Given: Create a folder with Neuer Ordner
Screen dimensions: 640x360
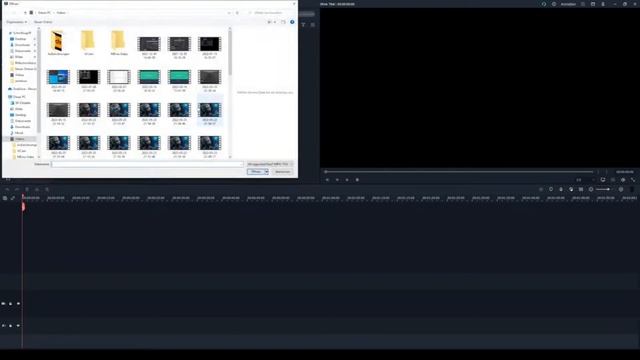Looking at the screenshot, I should coord(43,22).
